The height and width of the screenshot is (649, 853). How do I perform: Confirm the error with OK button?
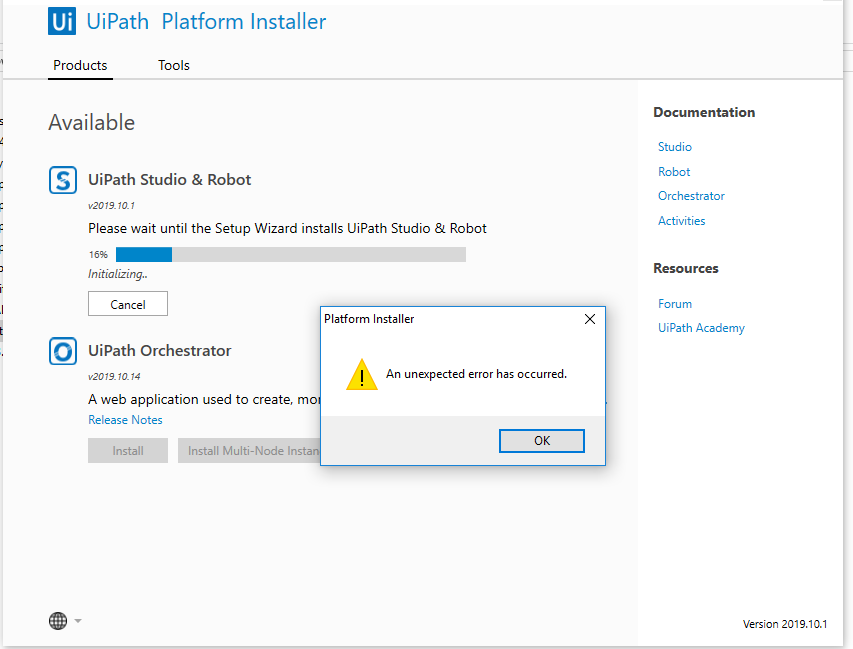pyautogui.click(x=542, y=441)
